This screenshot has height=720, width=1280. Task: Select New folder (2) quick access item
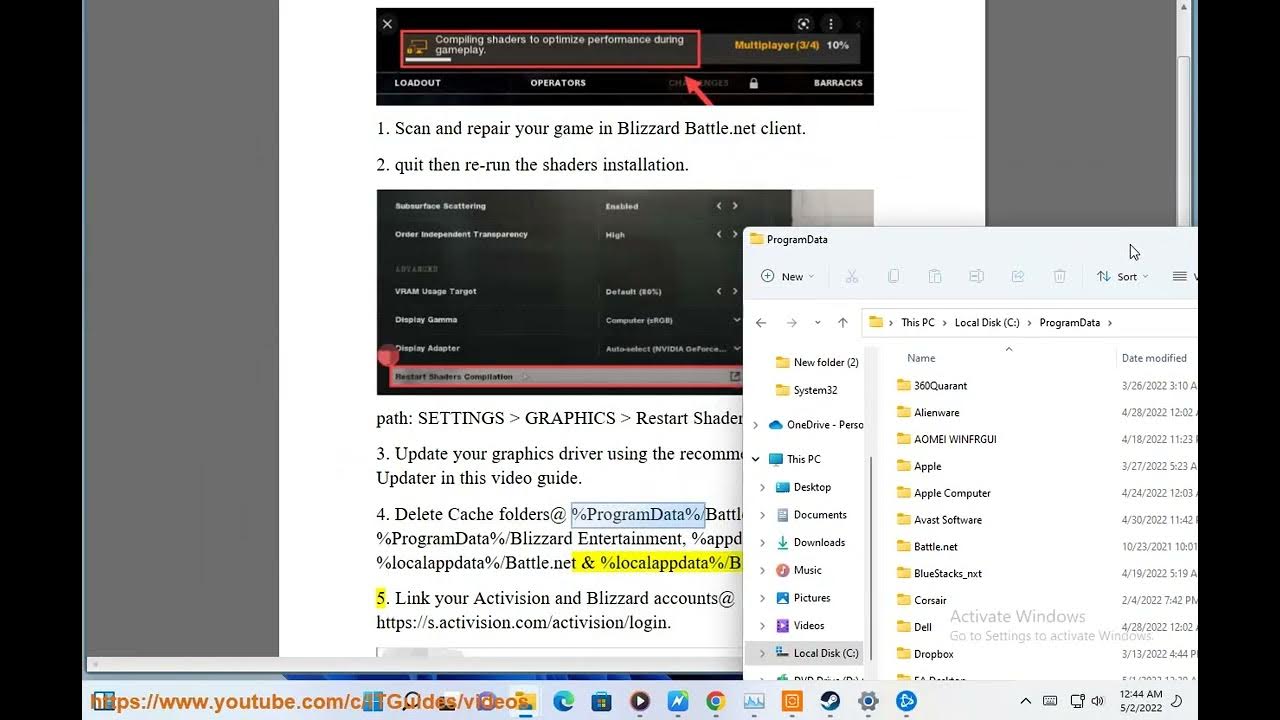point(817,362)
